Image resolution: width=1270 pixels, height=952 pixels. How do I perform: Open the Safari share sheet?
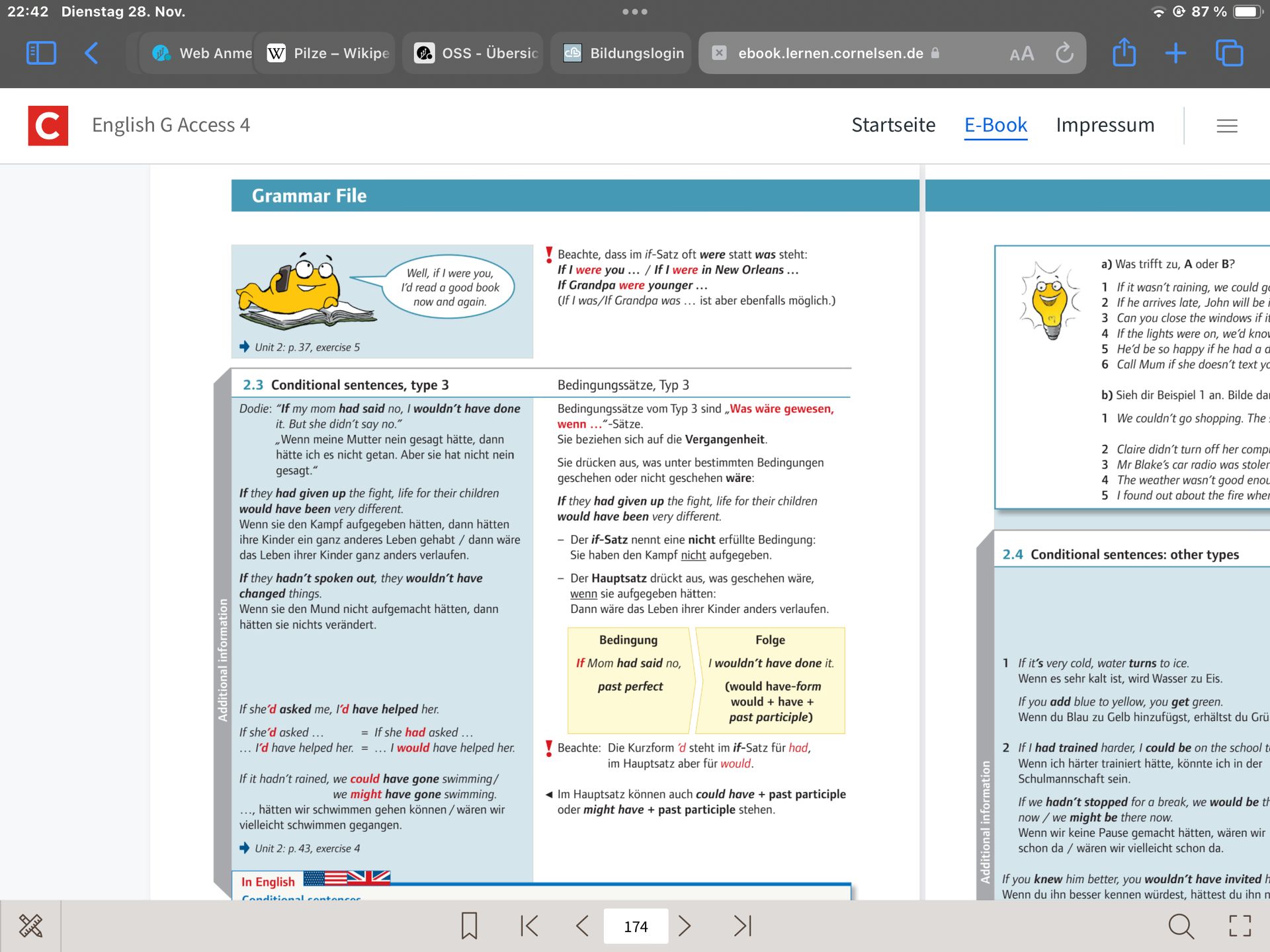tap(1124, 53)
